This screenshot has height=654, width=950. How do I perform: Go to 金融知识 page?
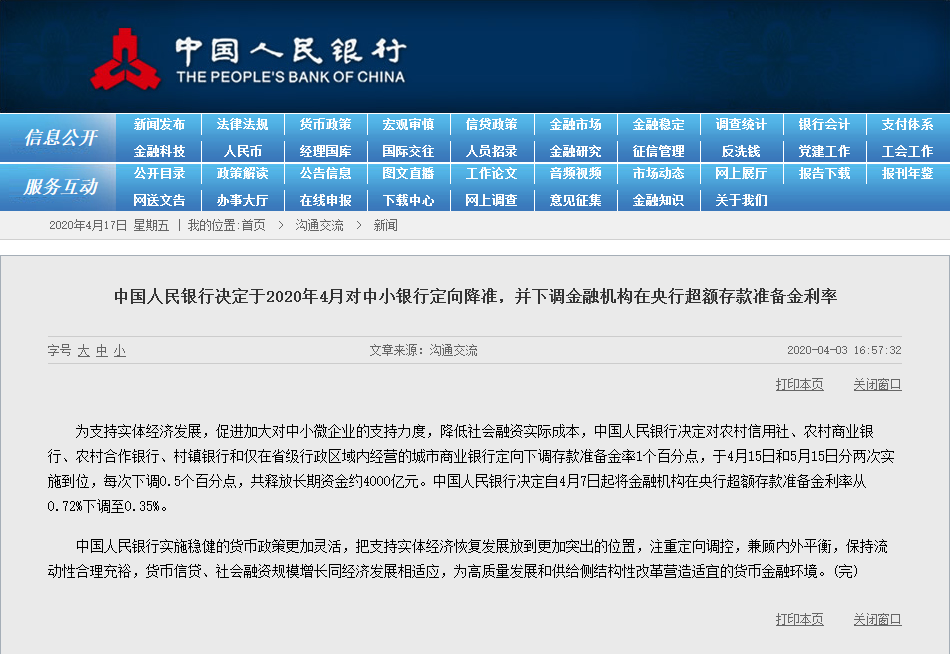[x=659, y=200]
